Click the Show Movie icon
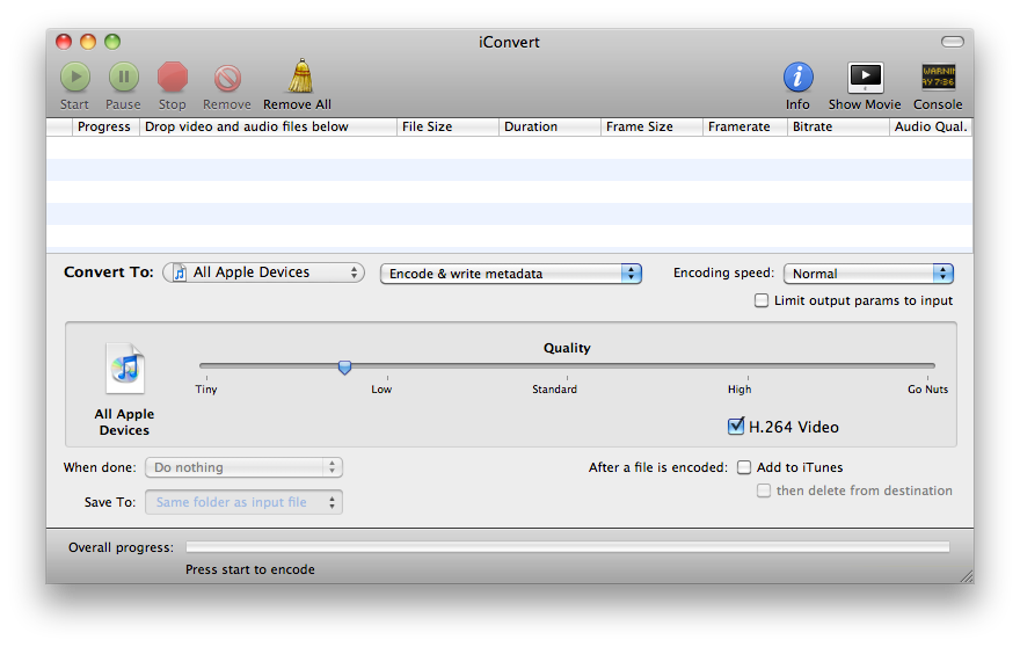Screen dimensions: 1020x647 [x=863, y=76]
